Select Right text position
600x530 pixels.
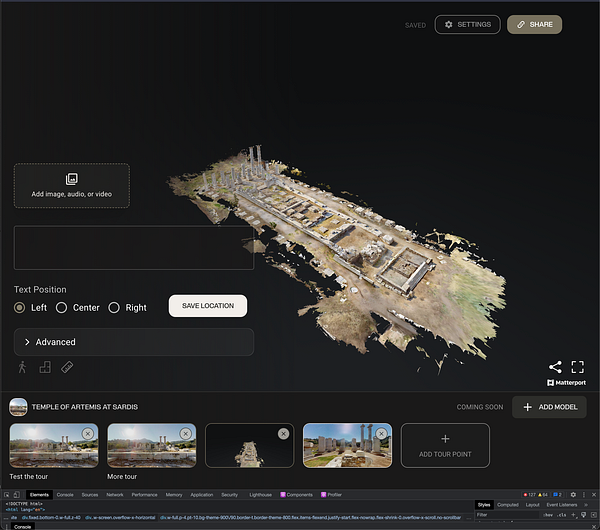tap(114, 307)
